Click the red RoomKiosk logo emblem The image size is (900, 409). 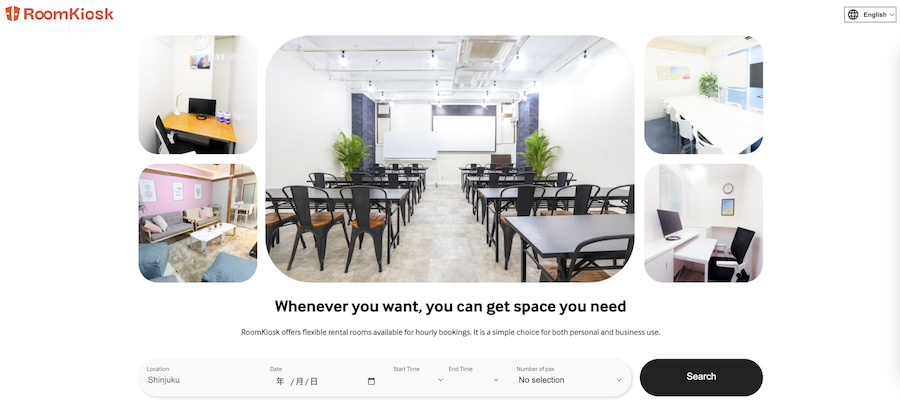point(13,14)
